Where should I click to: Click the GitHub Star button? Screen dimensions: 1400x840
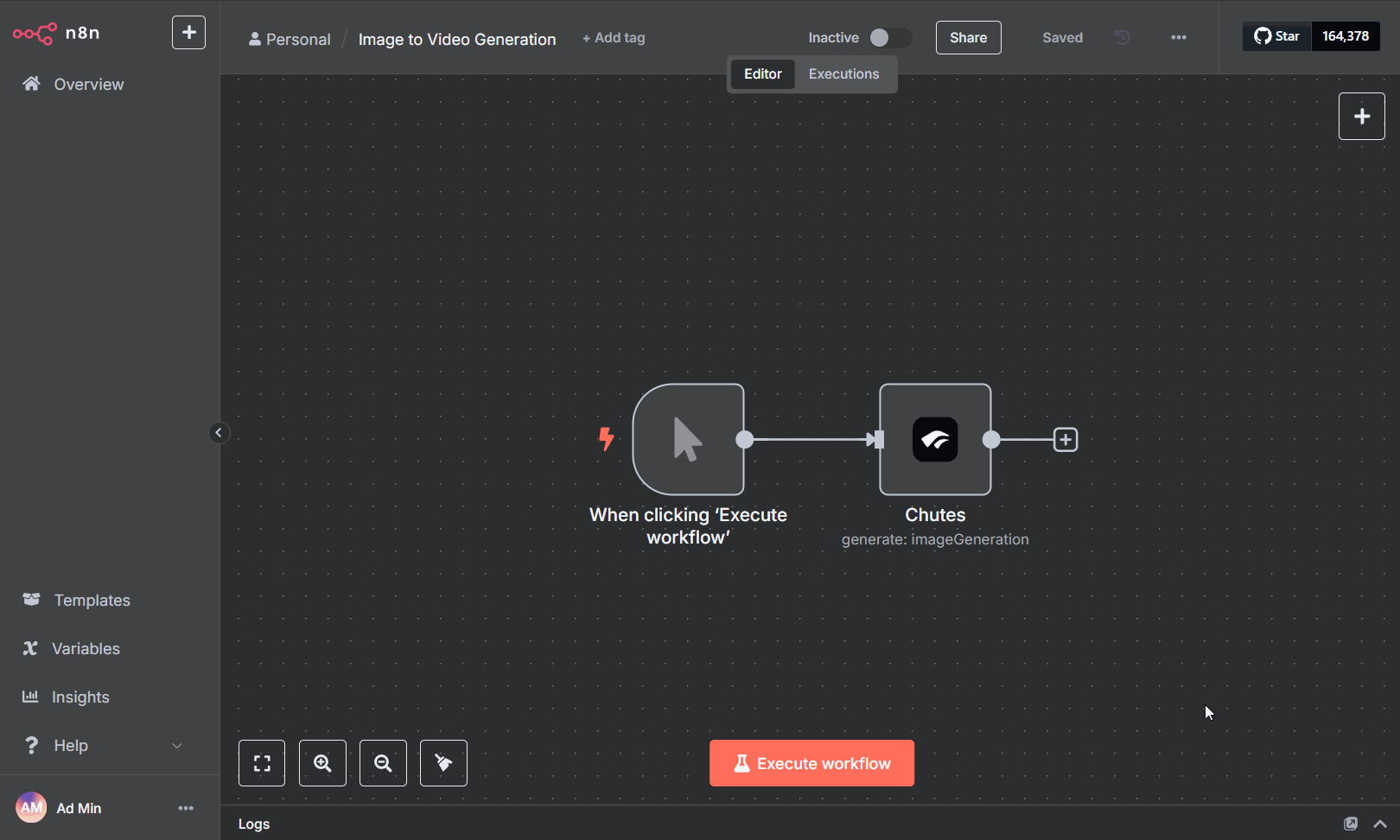pos(1276,36)
